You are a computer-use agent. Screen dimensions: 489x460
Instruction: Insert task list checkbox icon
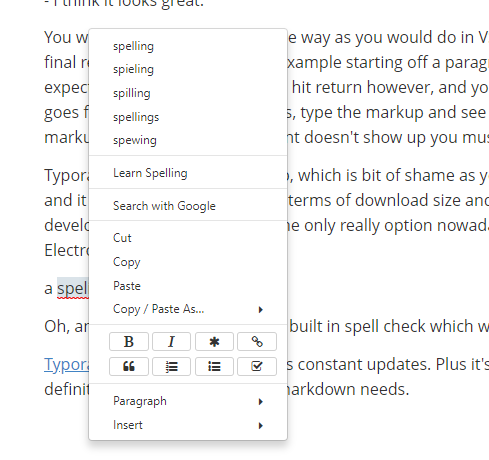click(x=257, y=366)
